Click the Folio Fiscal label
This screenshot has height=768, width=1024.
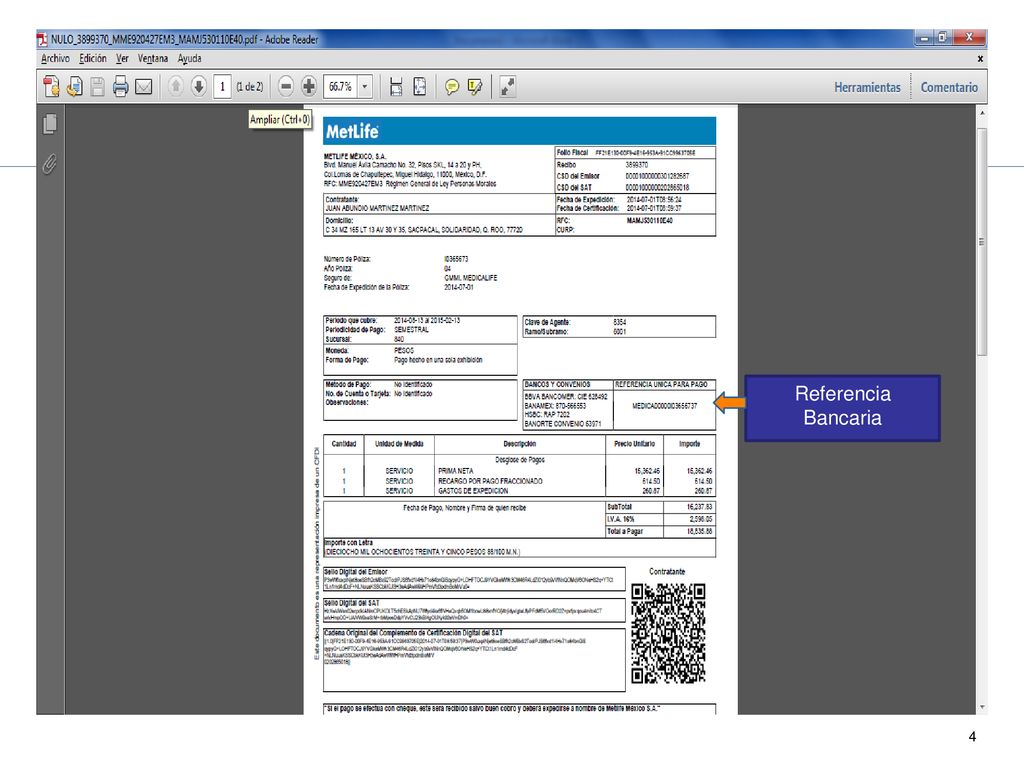[572, 152]
